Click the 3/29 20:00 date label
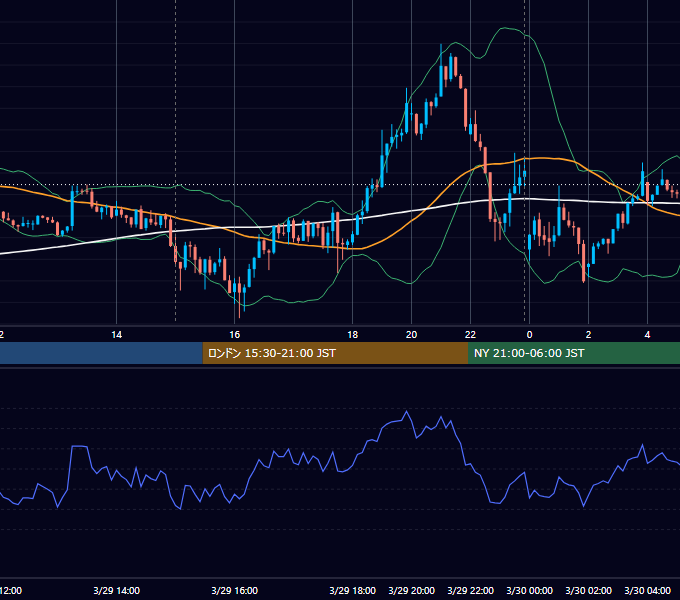680x600 pixels. pos(412,590)
